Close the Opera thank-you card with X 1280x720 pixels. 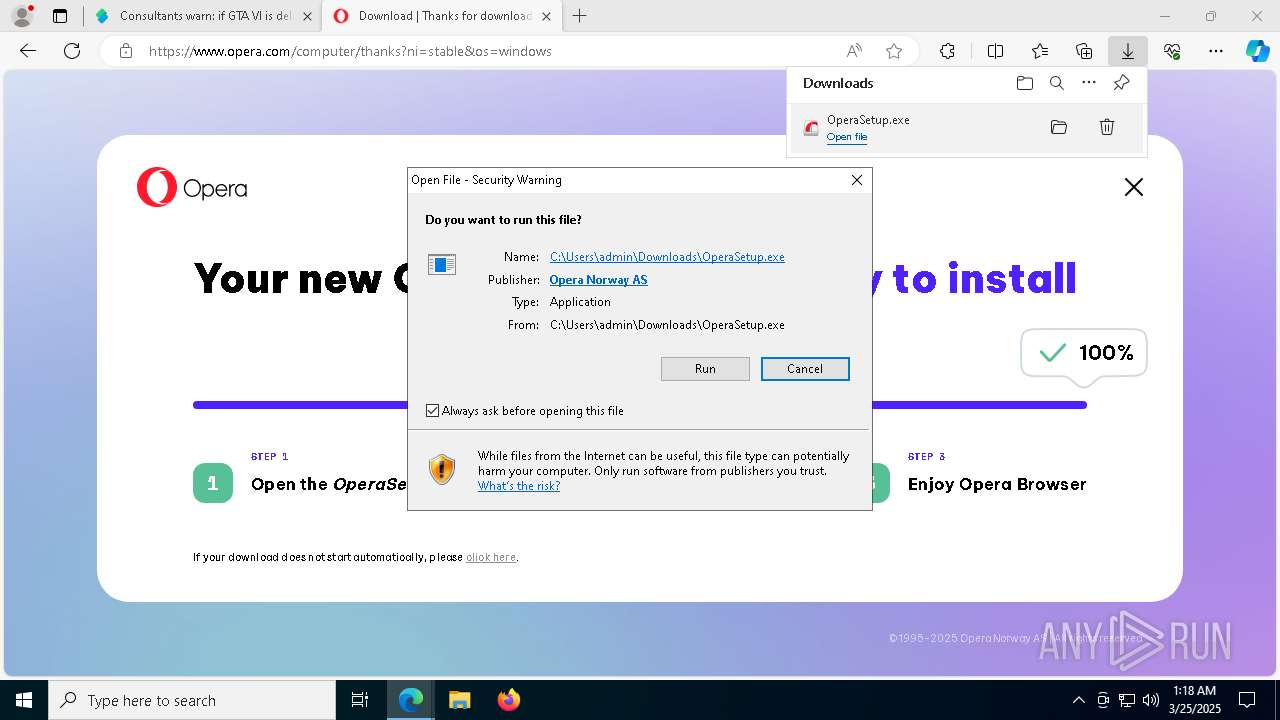(1133, 187)
